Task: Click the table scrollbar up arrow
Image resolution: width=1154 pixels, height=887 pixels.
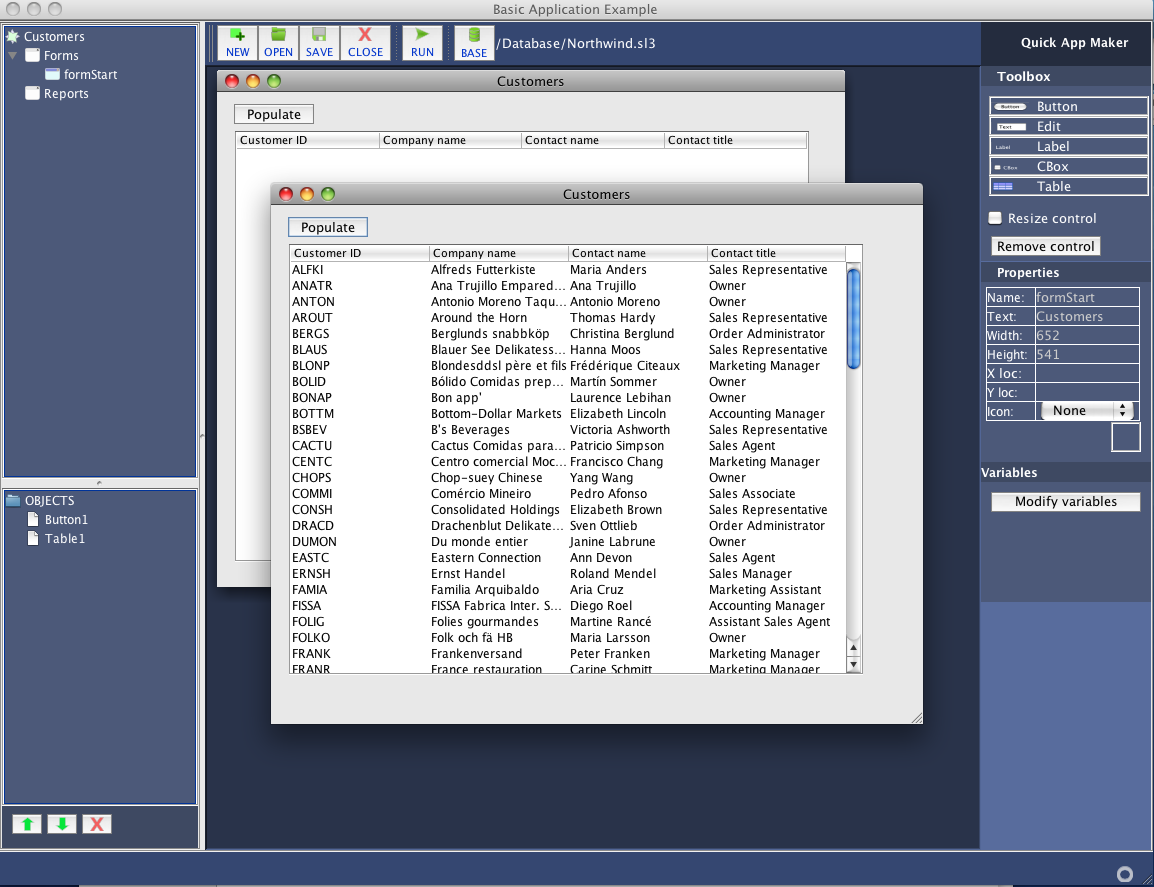Action: pyautogui.click(x=854, y=648)
